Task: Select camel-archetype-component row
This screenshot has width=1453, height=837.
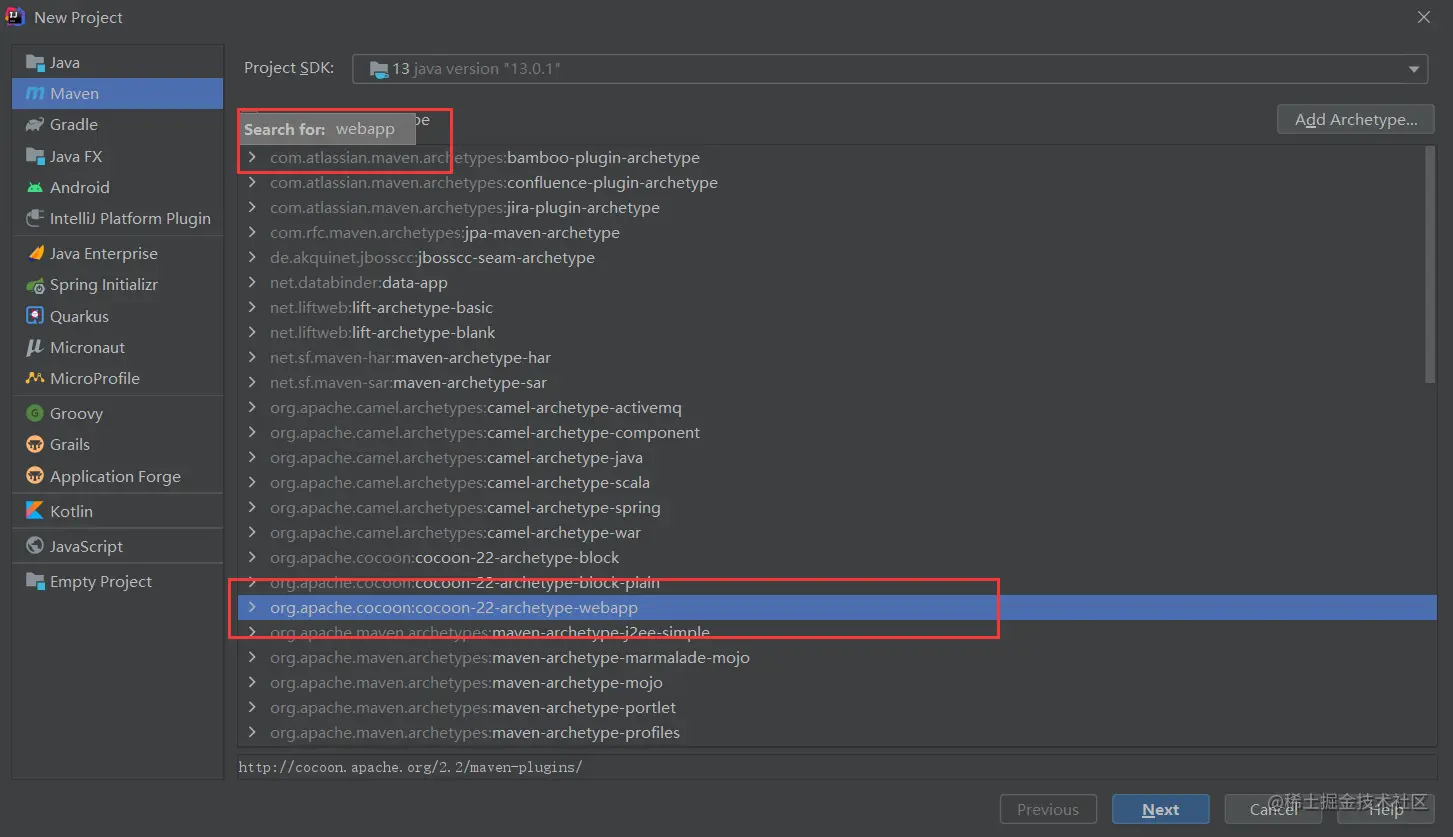Action: [x=836, y=432]
